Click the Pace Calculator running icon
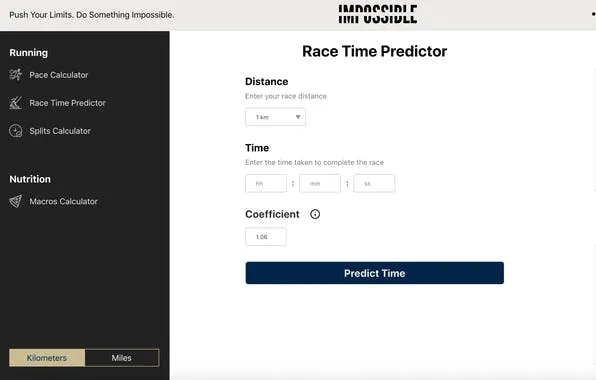Screen dimensions: 596x380 pos(16,75)
